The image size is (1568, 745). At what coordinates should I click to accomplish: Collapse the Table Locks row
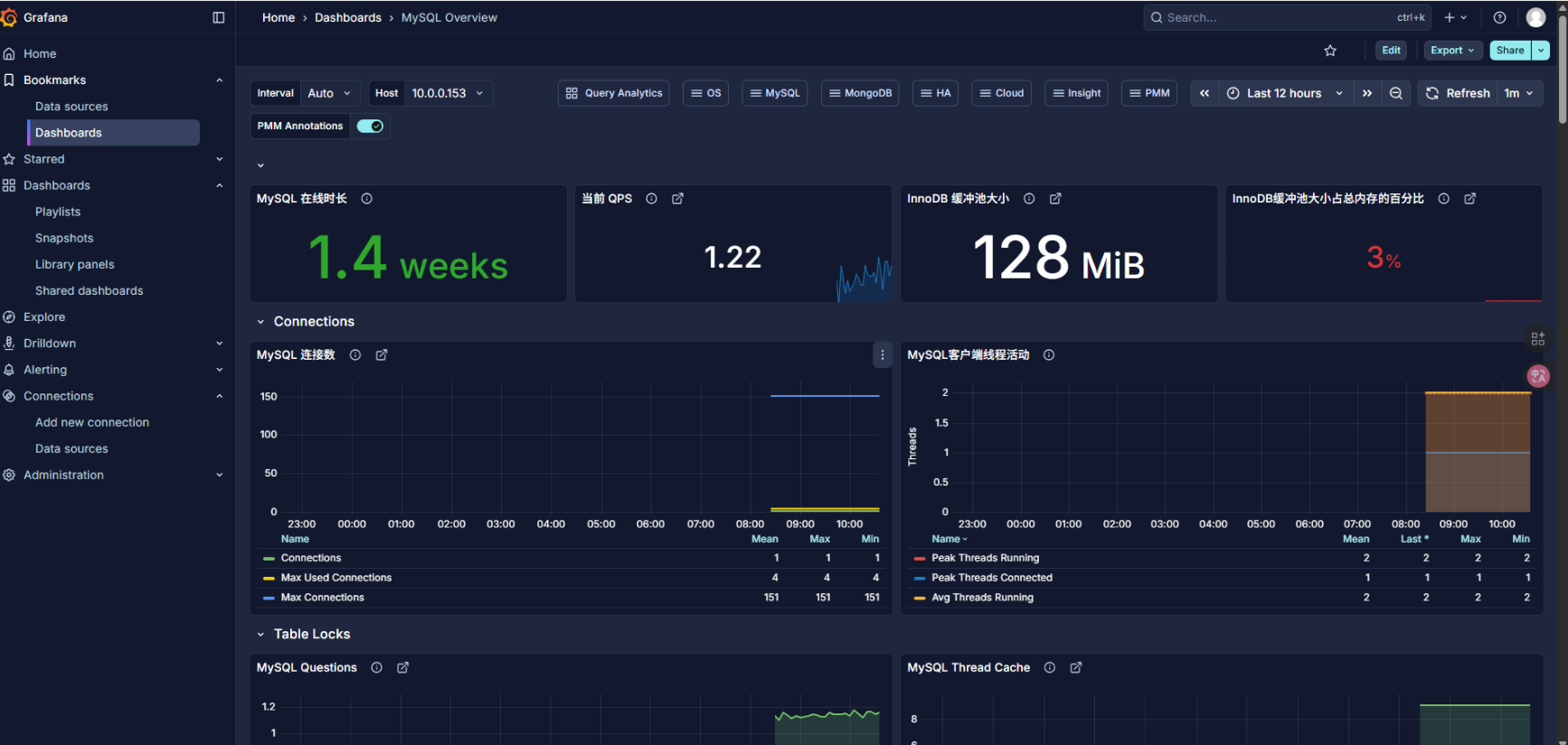point(260,635)
